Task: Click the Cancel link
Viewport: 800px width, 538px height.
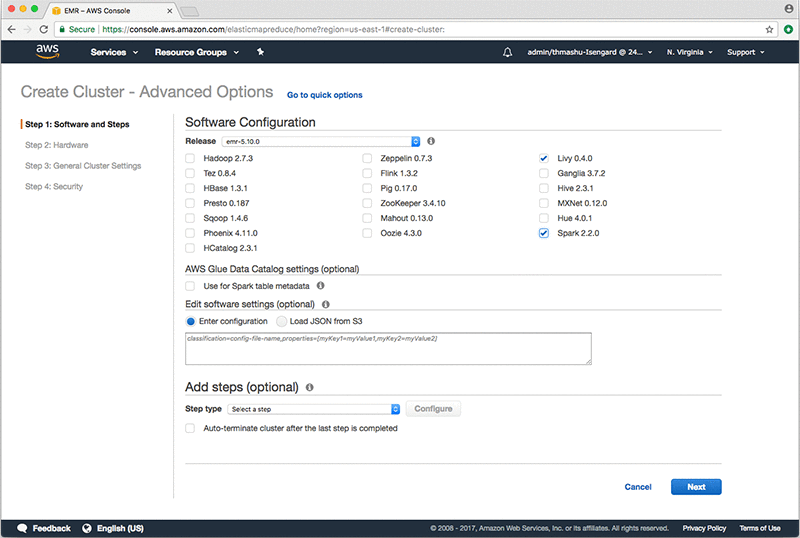Action: pyautogui.click(x=638, y=487)
